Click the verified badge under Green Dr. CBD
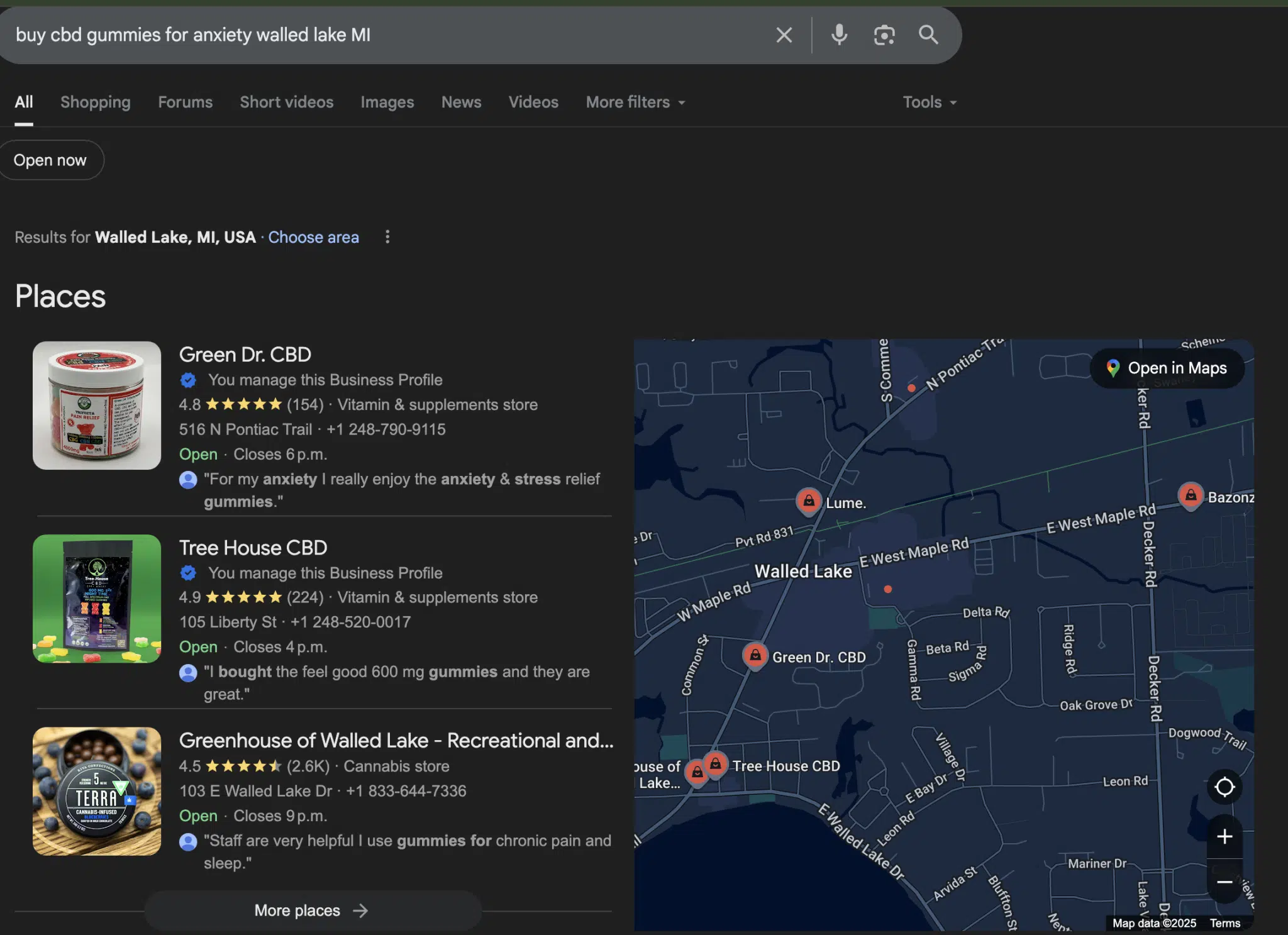Image resolution: width=1288 pixels, height=935 pixels. tap(188, 380)
